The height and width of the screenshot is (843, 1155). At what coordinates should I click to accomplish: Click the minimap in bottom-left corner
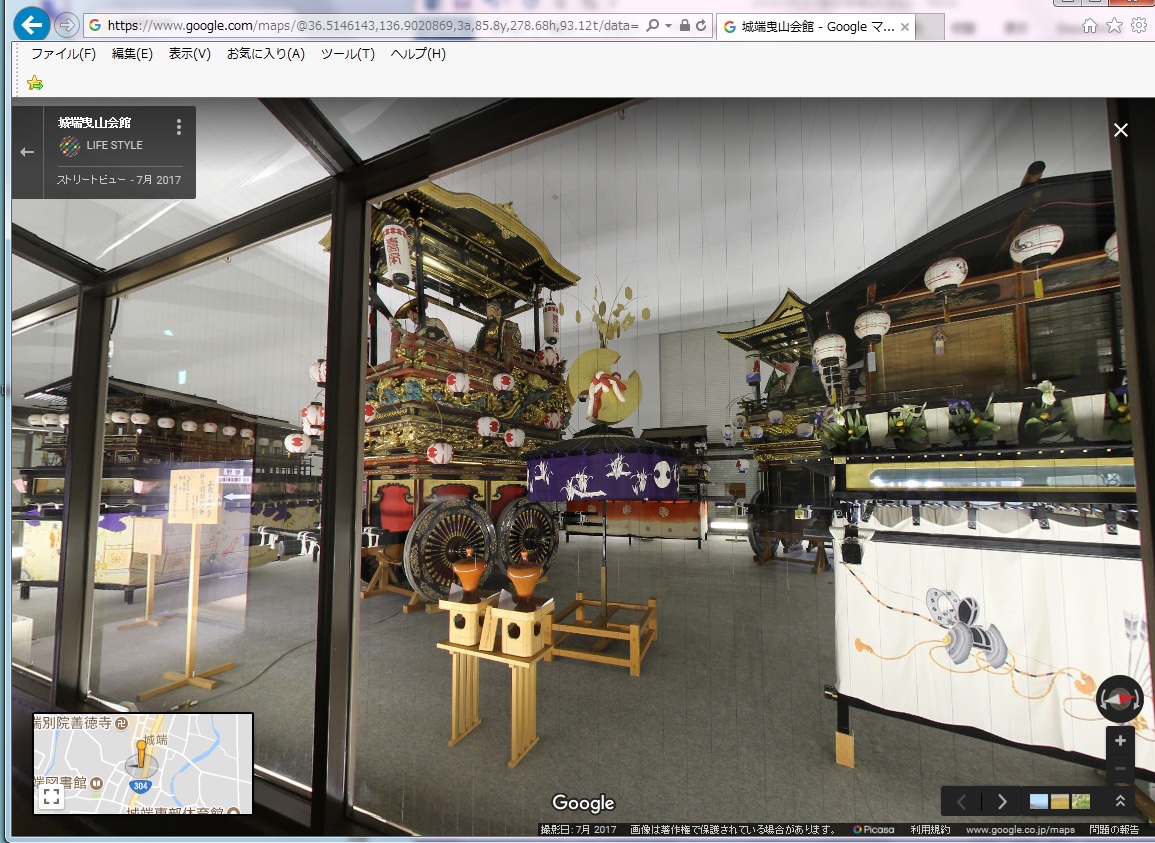coord(143,763)
